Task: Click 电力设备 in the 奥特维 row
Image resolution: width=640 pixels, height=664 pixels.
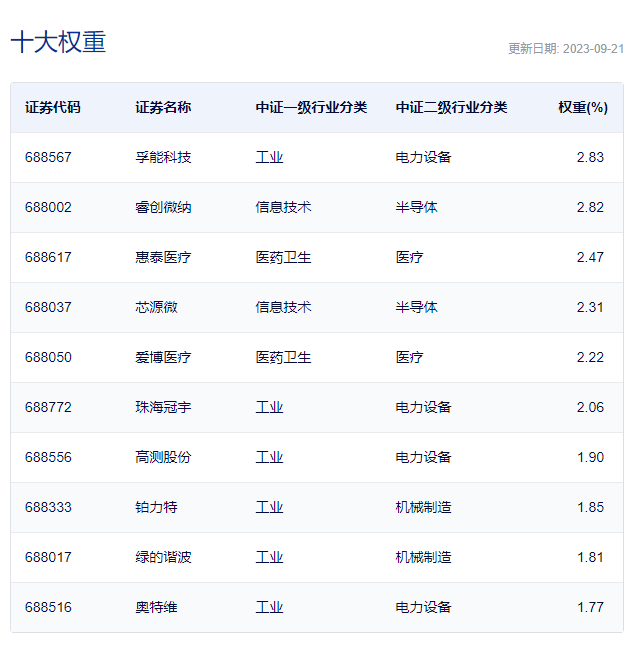Action: 423,607
